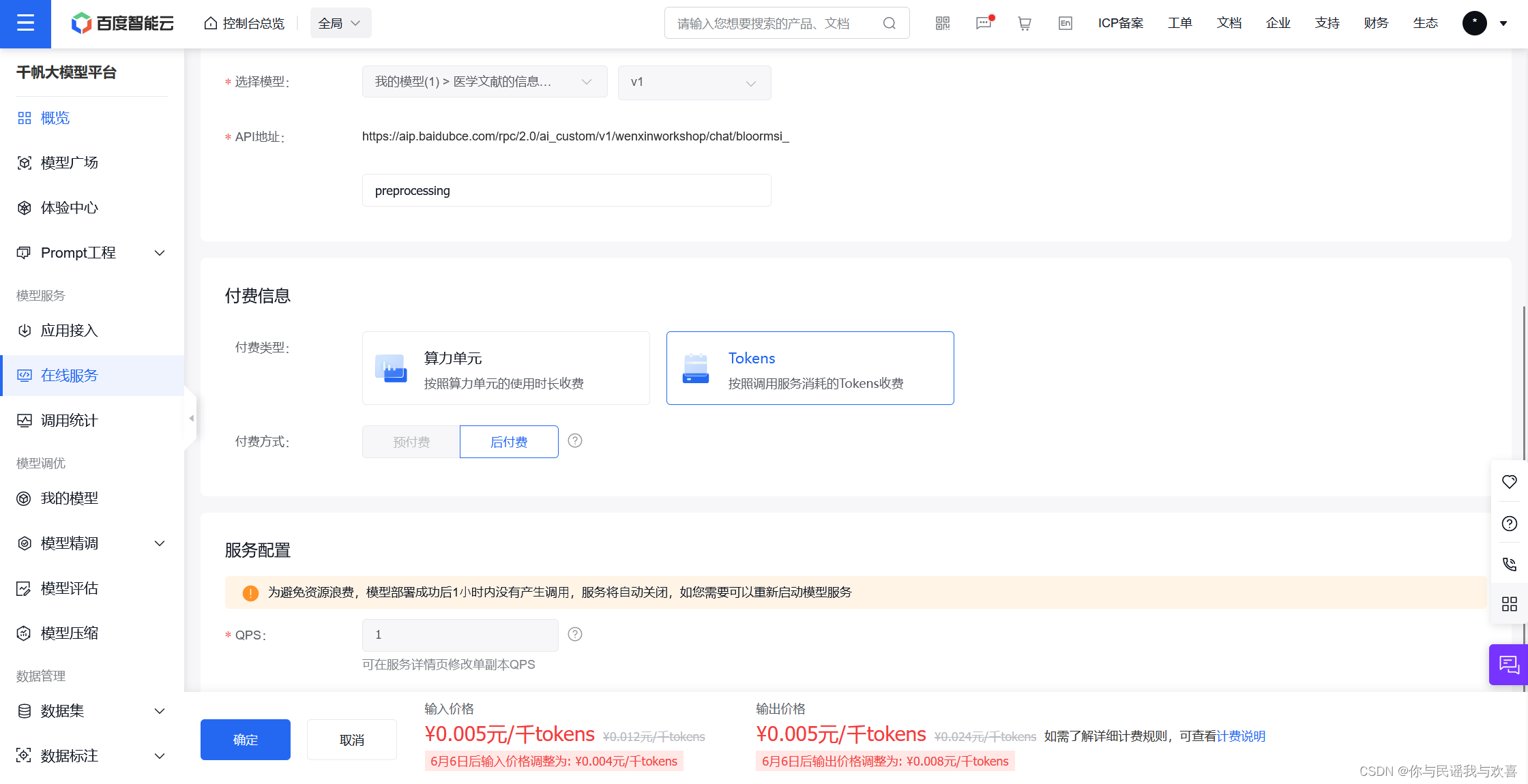The image size is (1528, 784).
Task: Open the 计费说明 link
Action: pyautogui.click(x=1241, y=736)
